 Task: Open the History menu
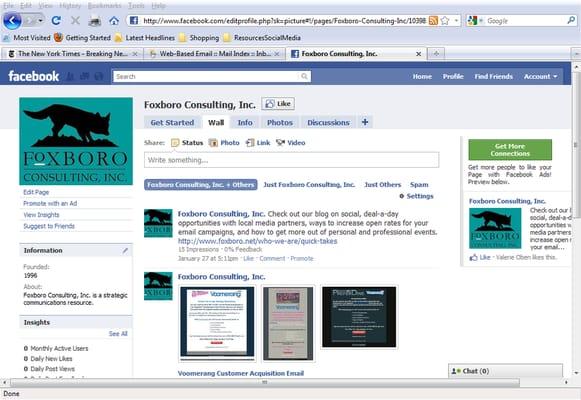70,6
